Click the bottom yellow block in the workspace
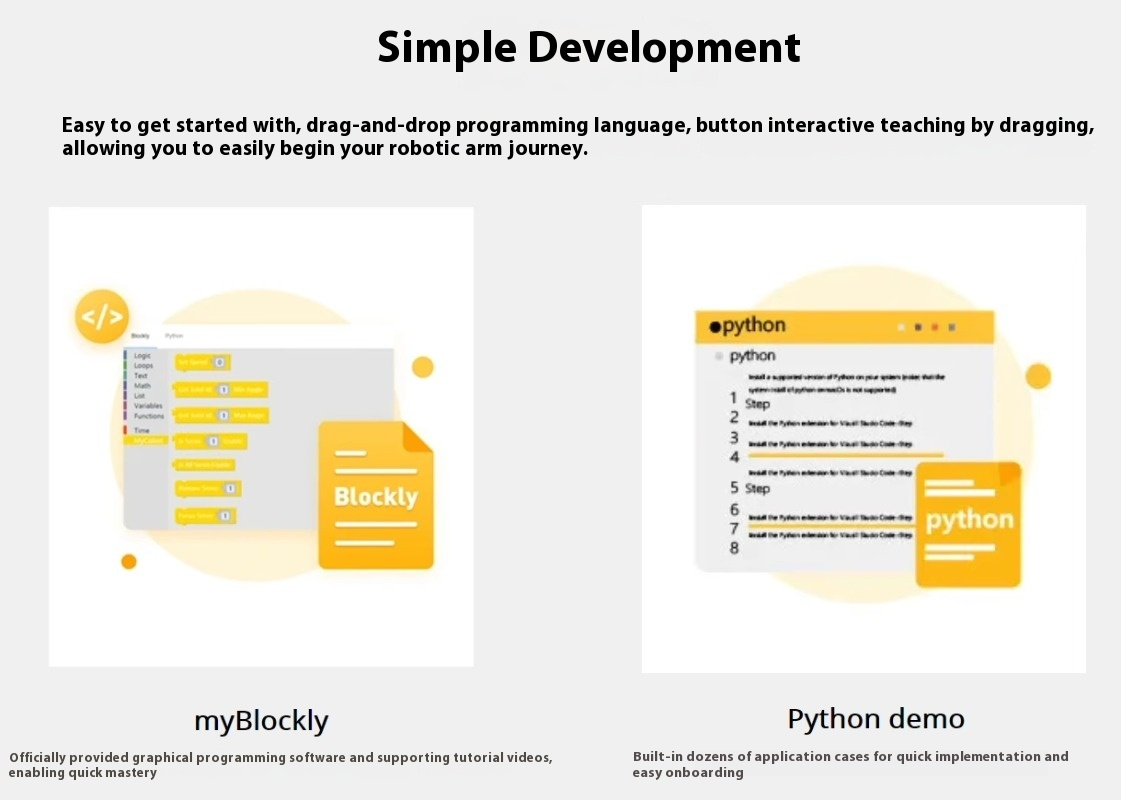This screenshot has height=800, width=1121. pyautogui.click(x=205, y=515)
